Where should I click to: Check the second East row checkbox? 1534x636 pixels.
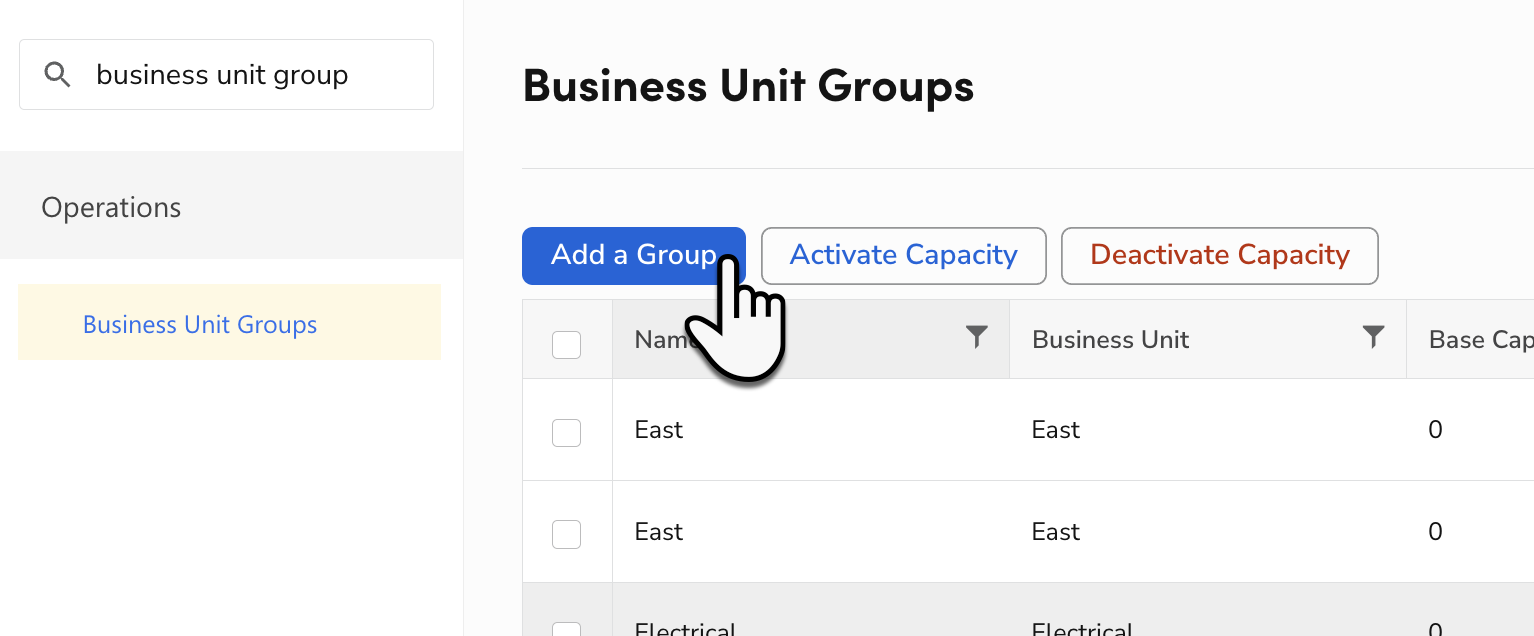567,535
